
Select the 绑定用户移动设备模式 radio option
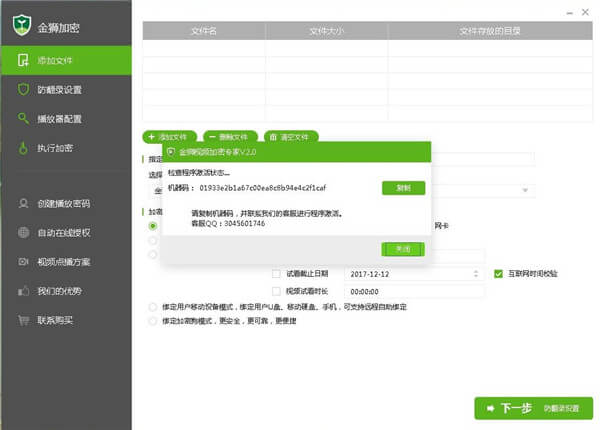click(x=153, y=307)
